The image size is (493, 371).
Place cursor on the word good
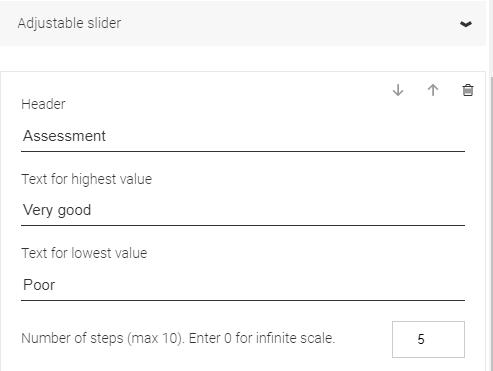pyautogui.click(x=74, y=211)
